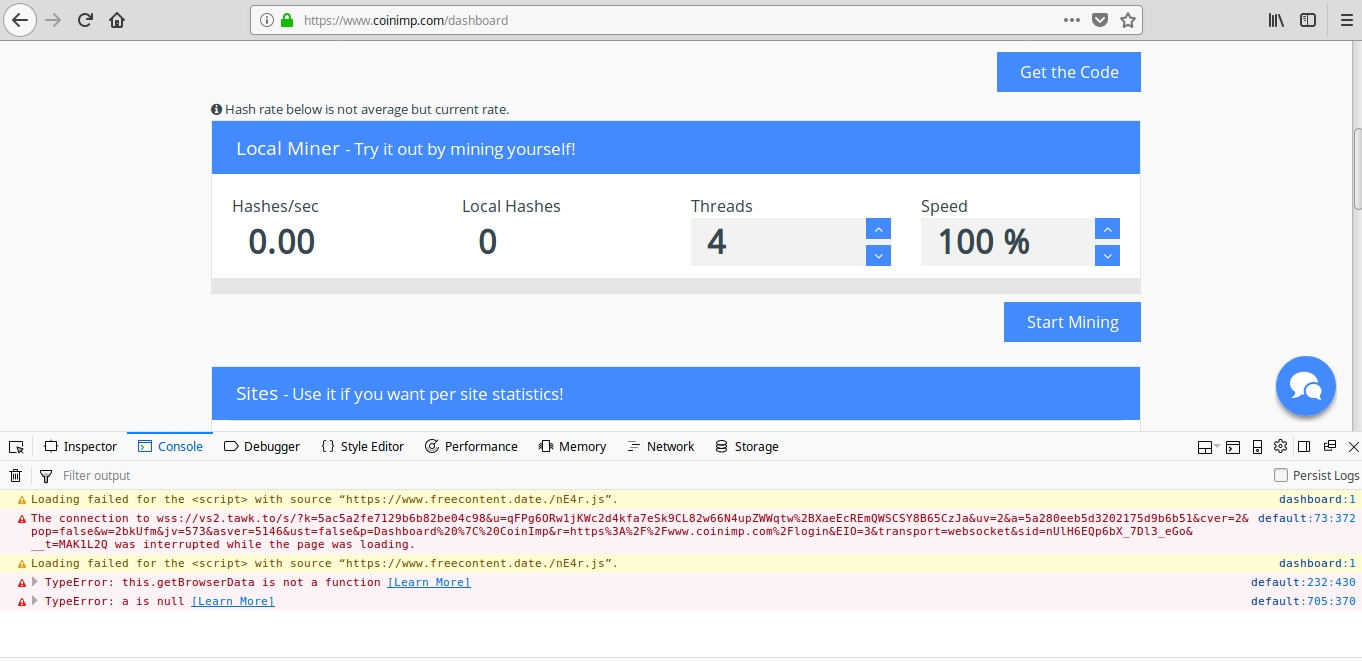Click the Filter output field

tap(660, 476)
